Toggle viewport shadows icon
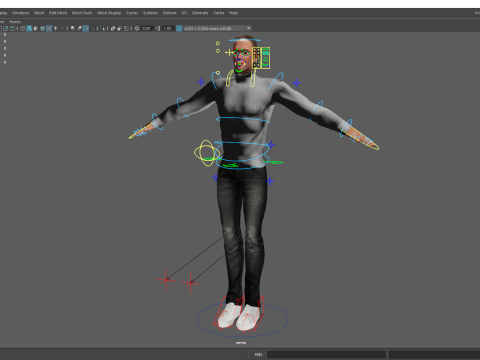The image size is (480, 360). 63,28
